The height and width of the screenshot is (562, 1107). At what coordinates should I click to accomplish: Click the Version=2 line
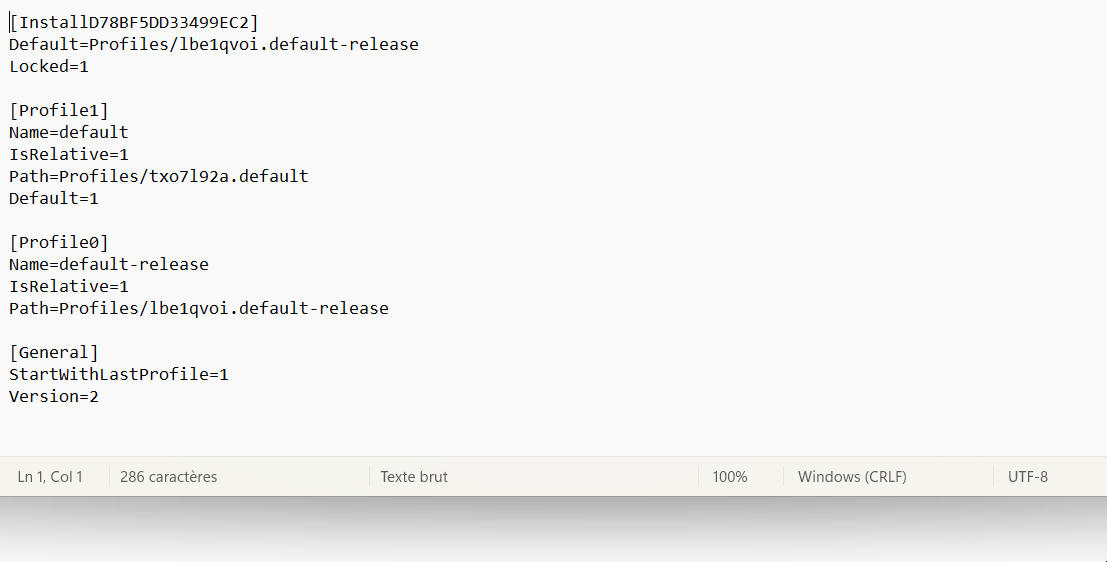(54, 396)
